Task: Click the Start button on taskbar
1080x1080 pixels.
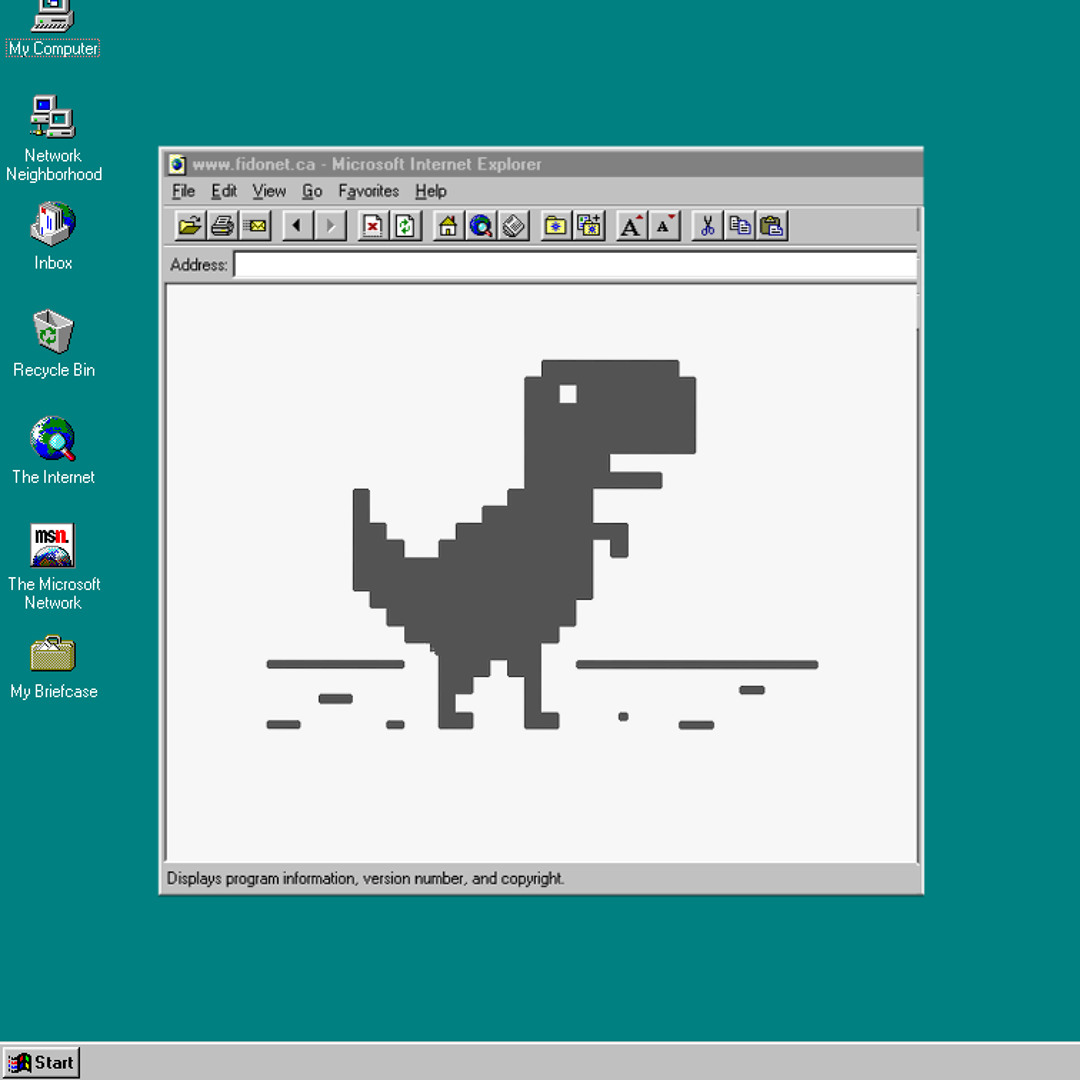Action: click(x=41, y=1062)
